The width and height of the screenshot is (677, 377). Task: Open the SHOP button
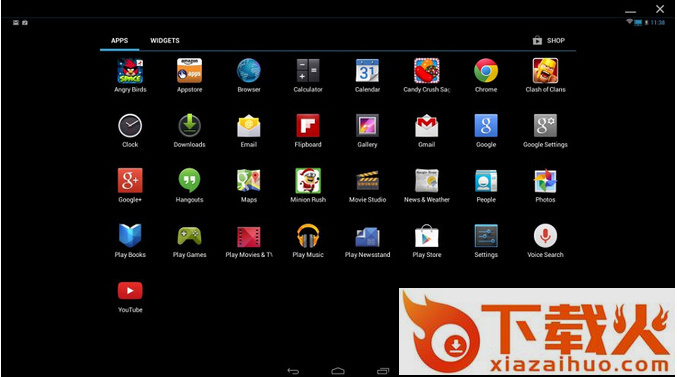coord(549,41)
